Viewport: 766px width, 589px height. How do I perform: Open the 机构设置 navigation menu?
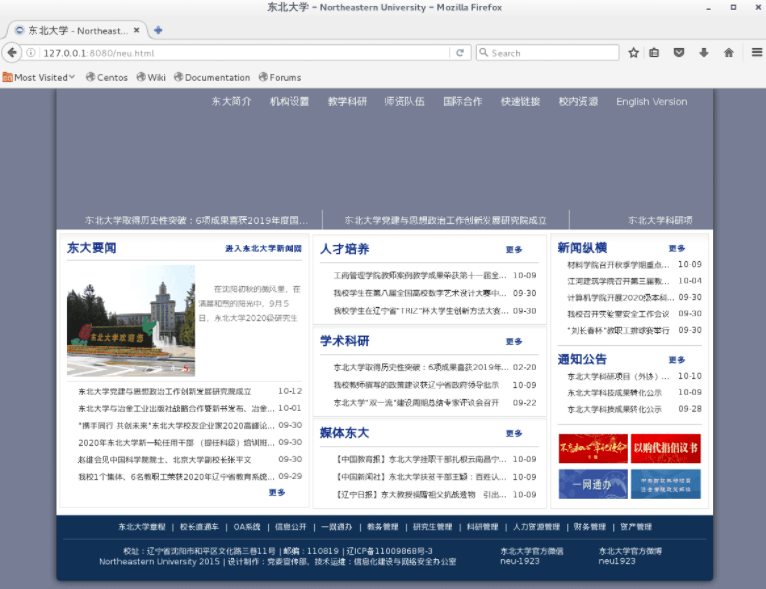289,102
